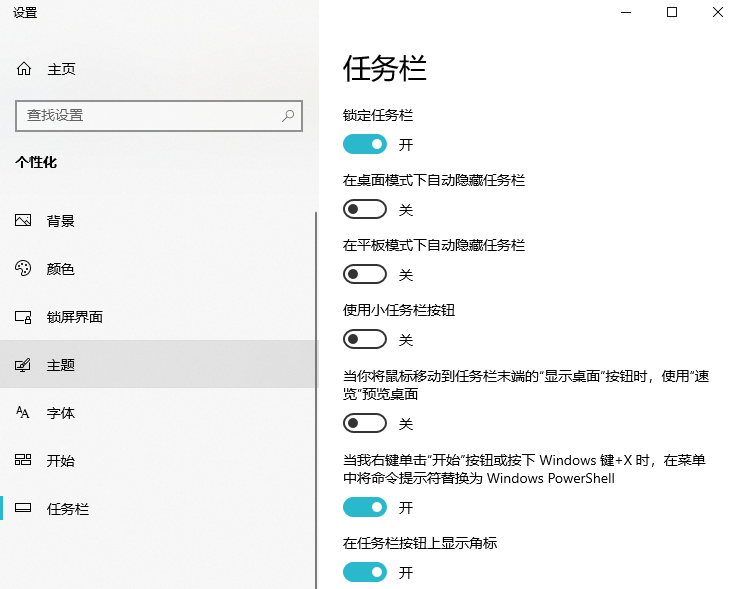Switch off 在任务栏按钮上显示角标 toggle
Screen dimensions: 731x589
click(x=365, y=573)
